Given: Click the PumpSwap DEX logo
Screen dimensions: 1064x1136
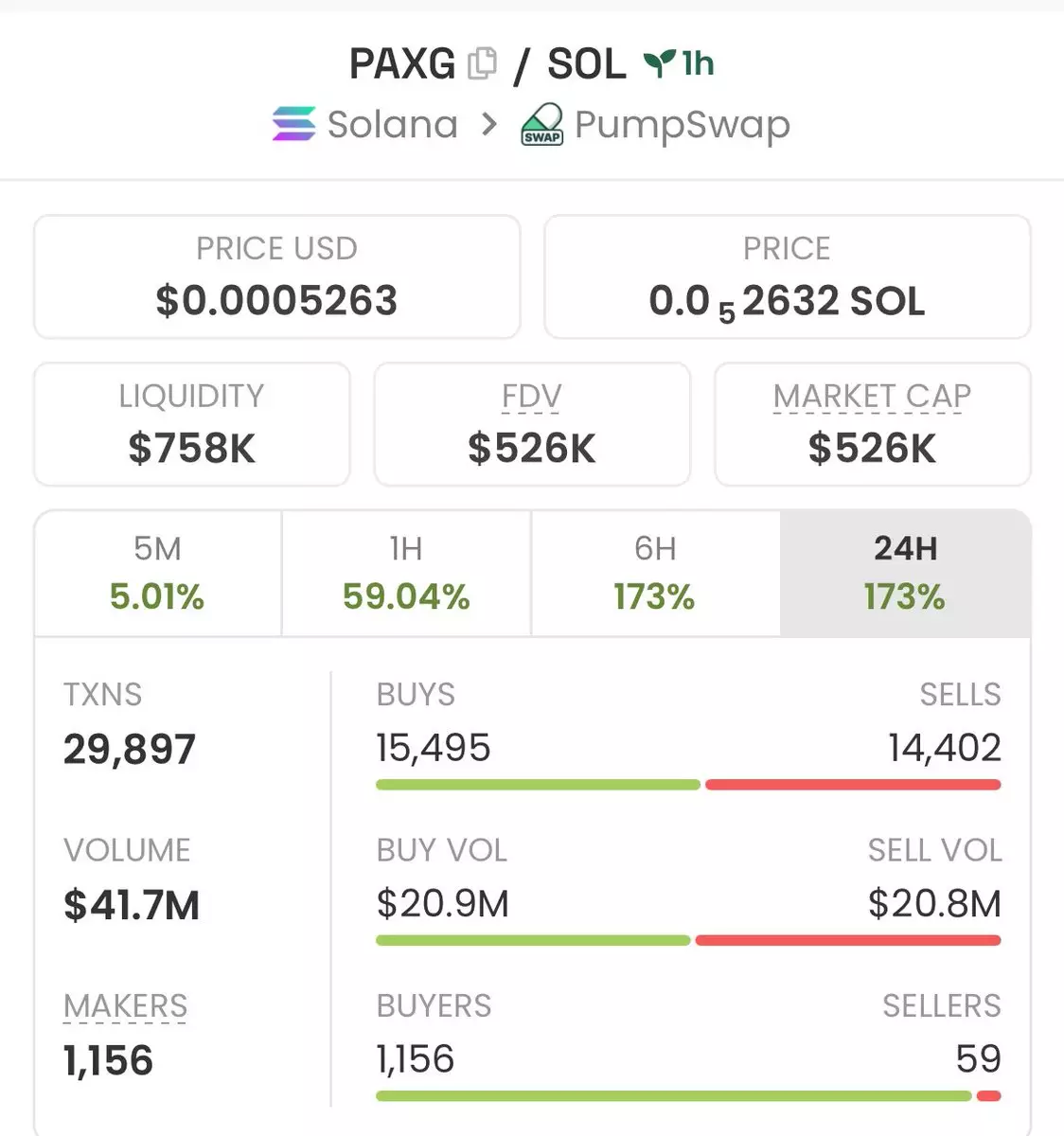Looking at the screenshot, I should coord(542,125).
